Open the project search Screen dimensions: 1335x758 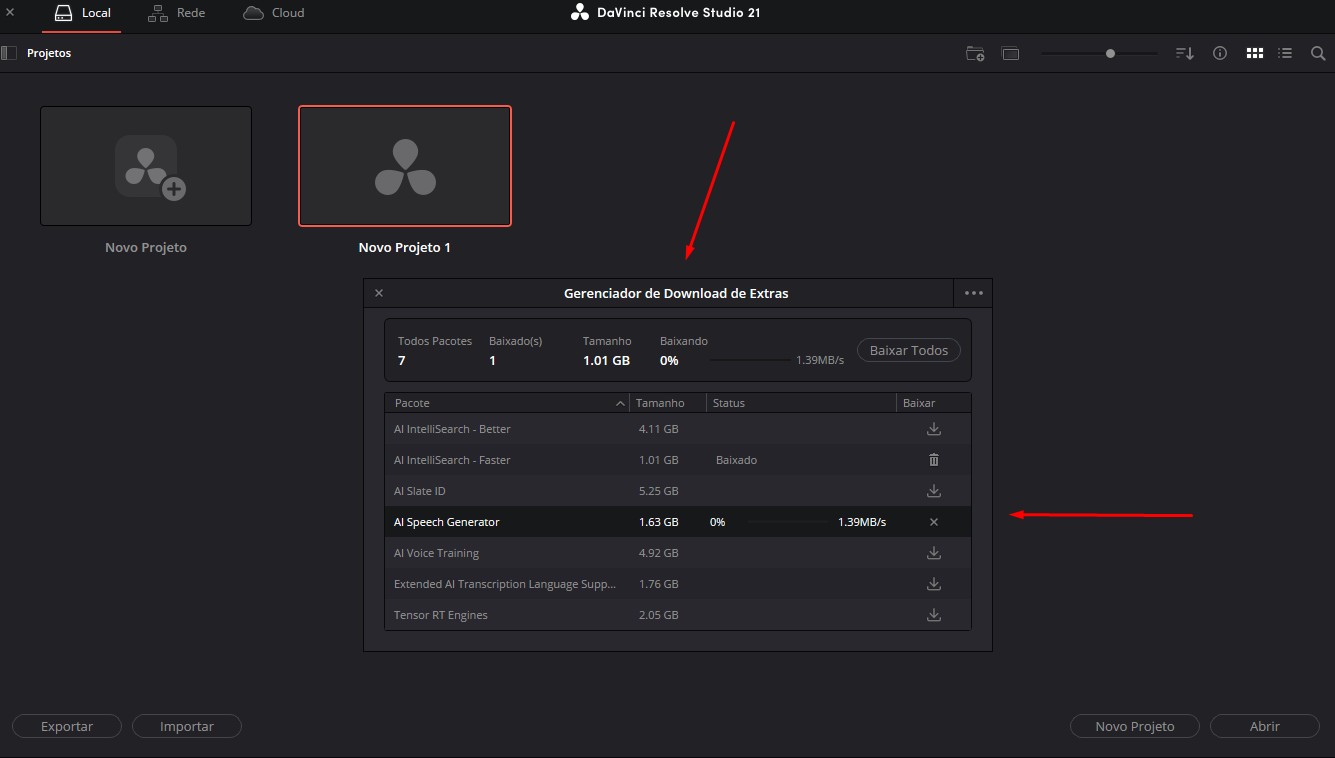pyautogui.click(x=1318, y=53)
